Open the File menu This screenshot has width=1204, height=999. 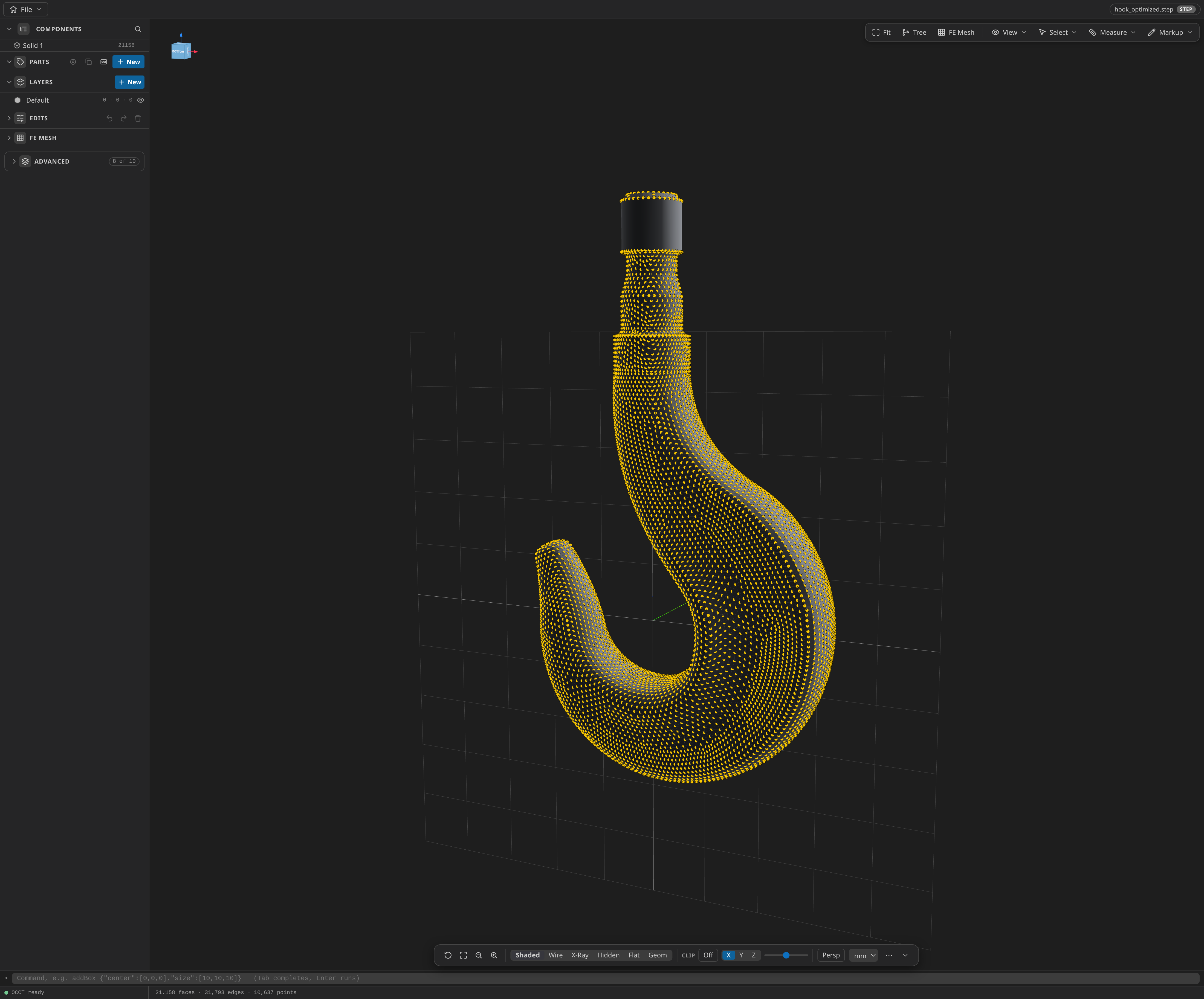(x=26, y=9)
